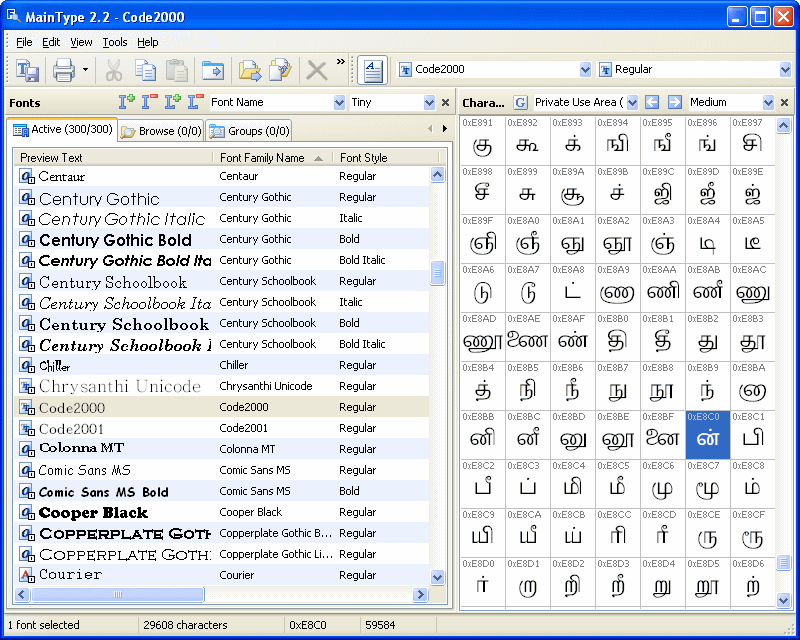The image size is (800, 640).
Task: Select the character cell 0xE8C1
Action: tap(753, 435)
